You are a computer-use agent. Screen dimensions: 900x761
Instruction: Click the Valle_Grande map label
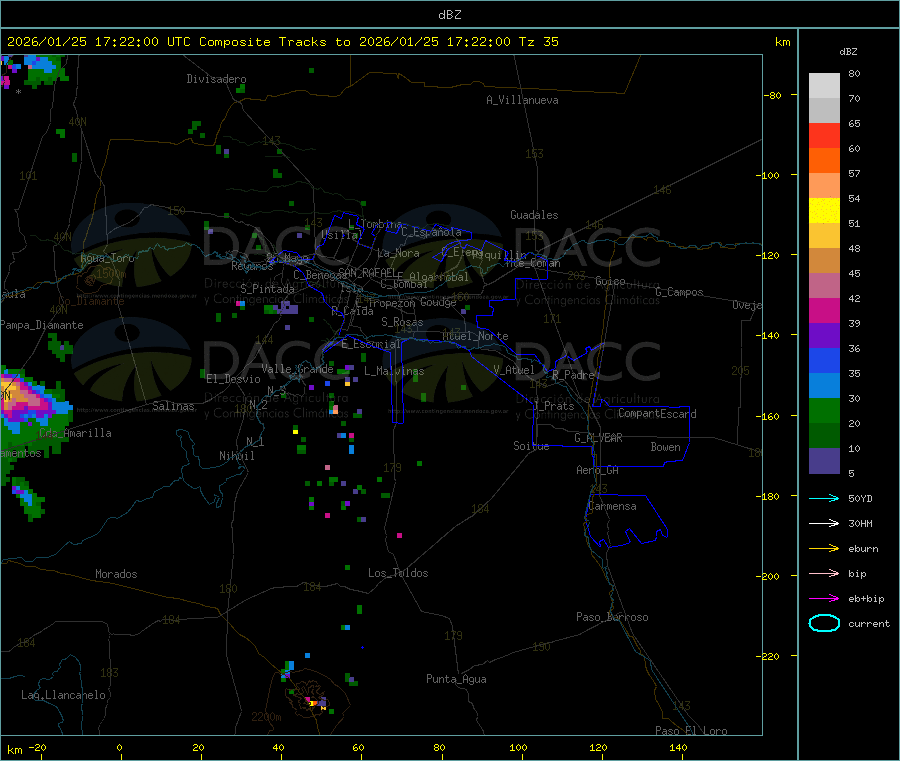pos(297,369)
